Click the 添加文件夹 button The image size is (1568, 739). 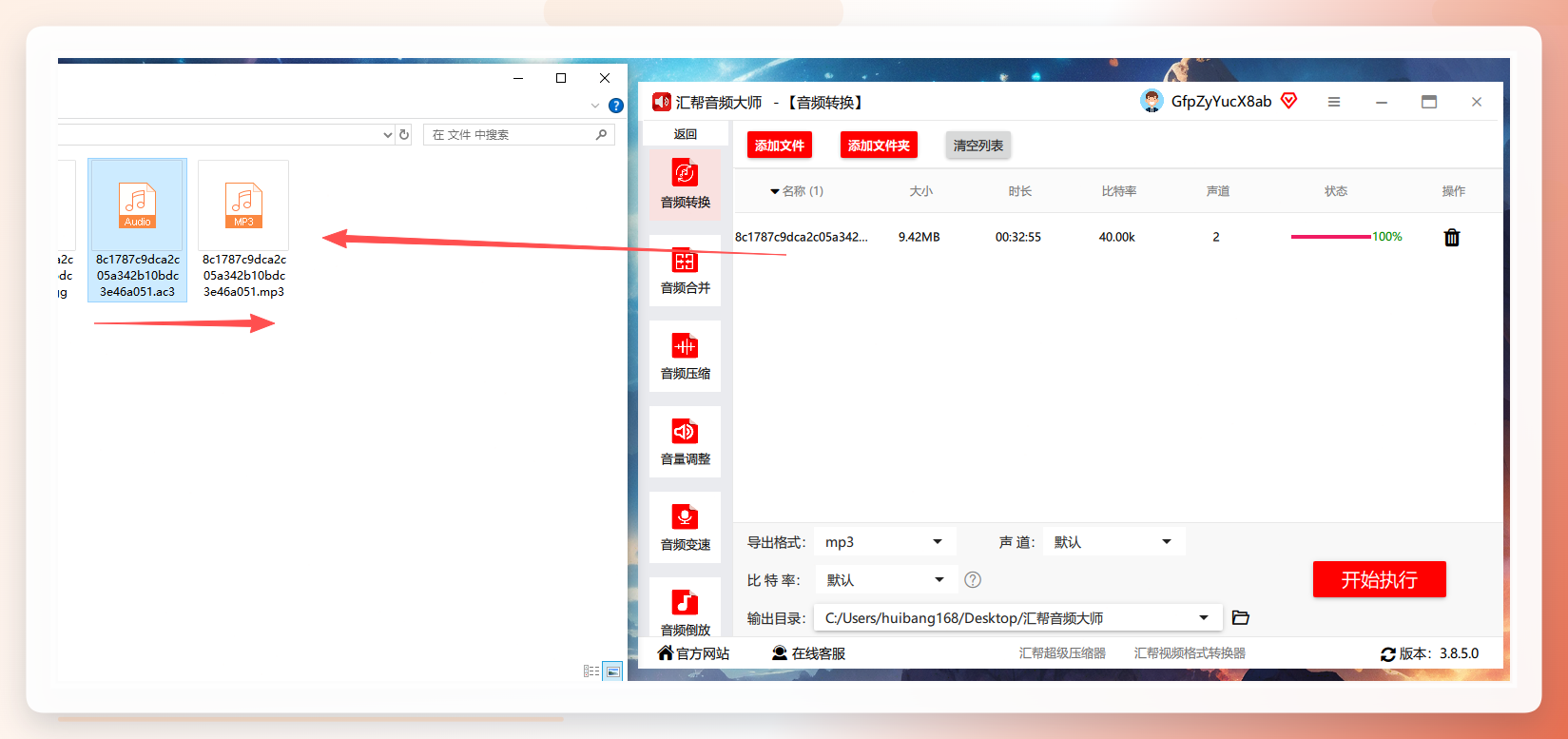(879, 146)
